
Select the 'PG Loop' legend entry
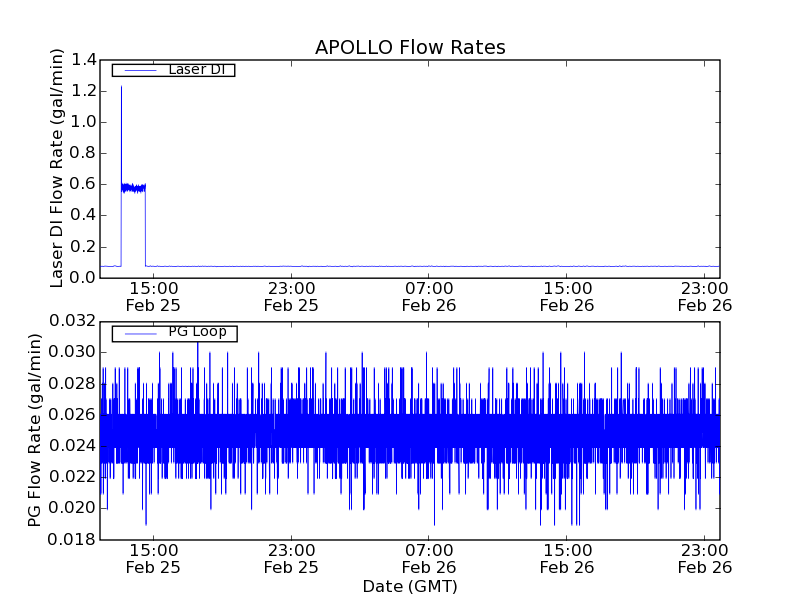pos(174,333)
